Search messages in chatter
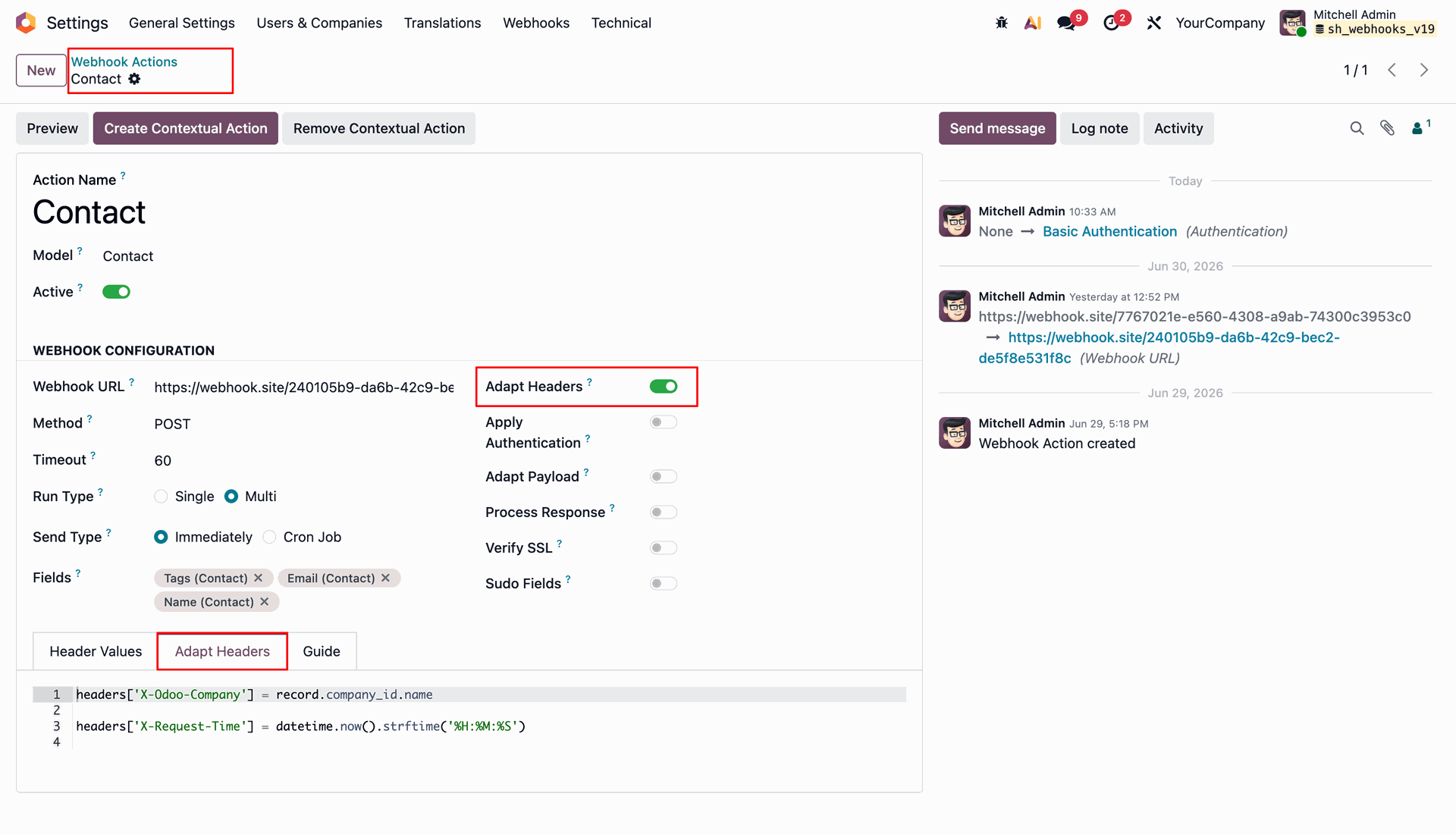 click(1357, 129)
